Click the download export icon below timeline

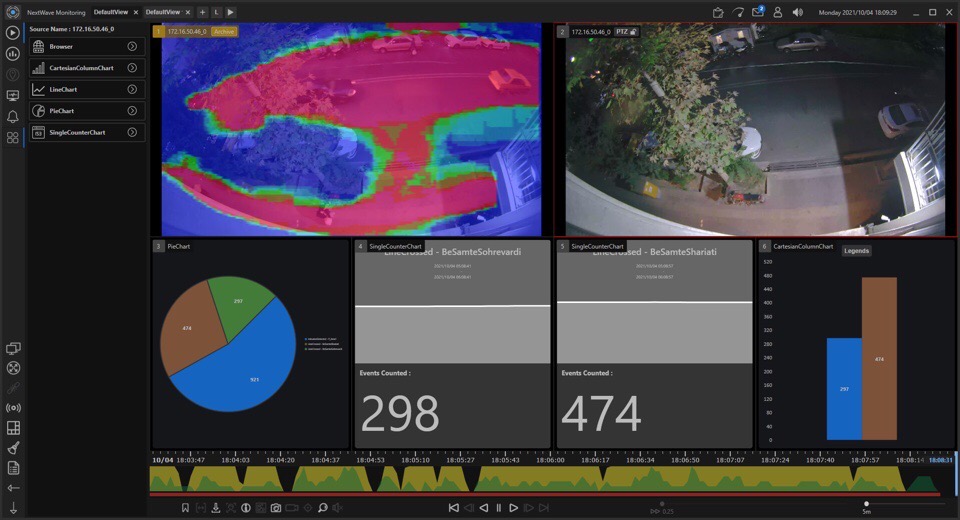click(215, 508)
